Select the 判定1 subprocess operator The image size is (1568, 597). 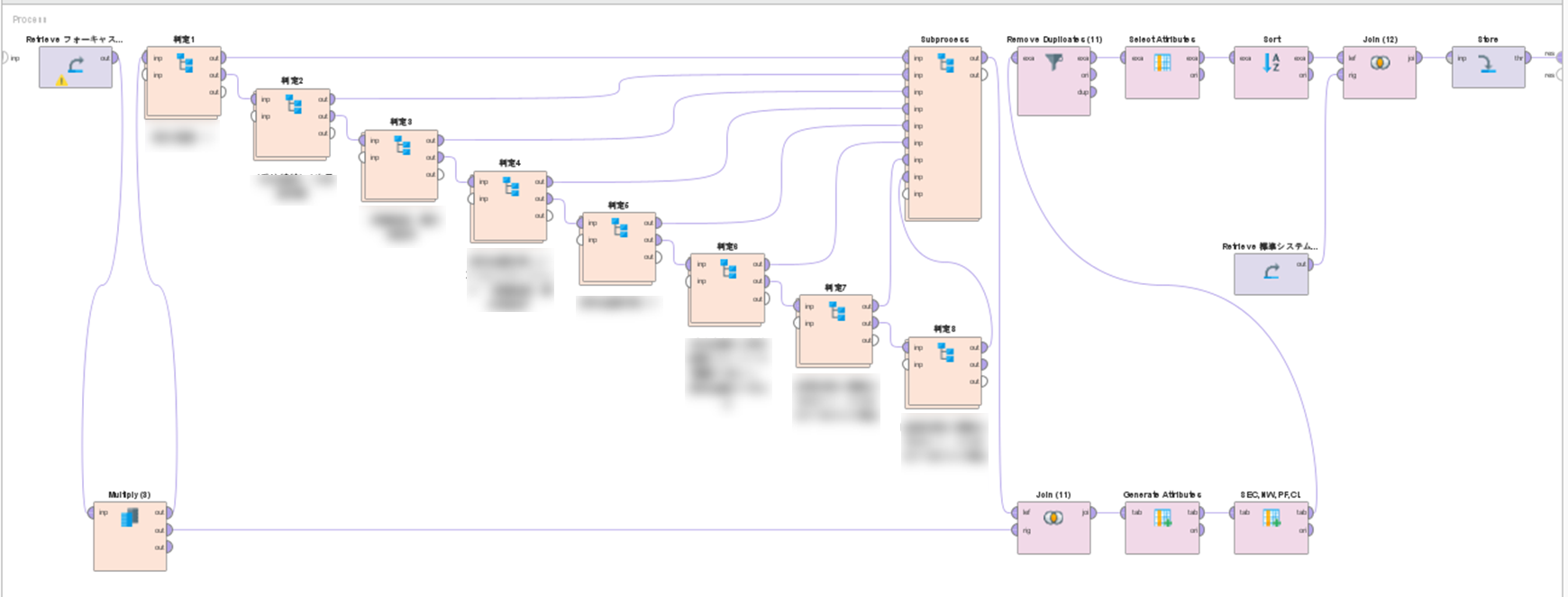pyautogui.click(x=185, y=63)
